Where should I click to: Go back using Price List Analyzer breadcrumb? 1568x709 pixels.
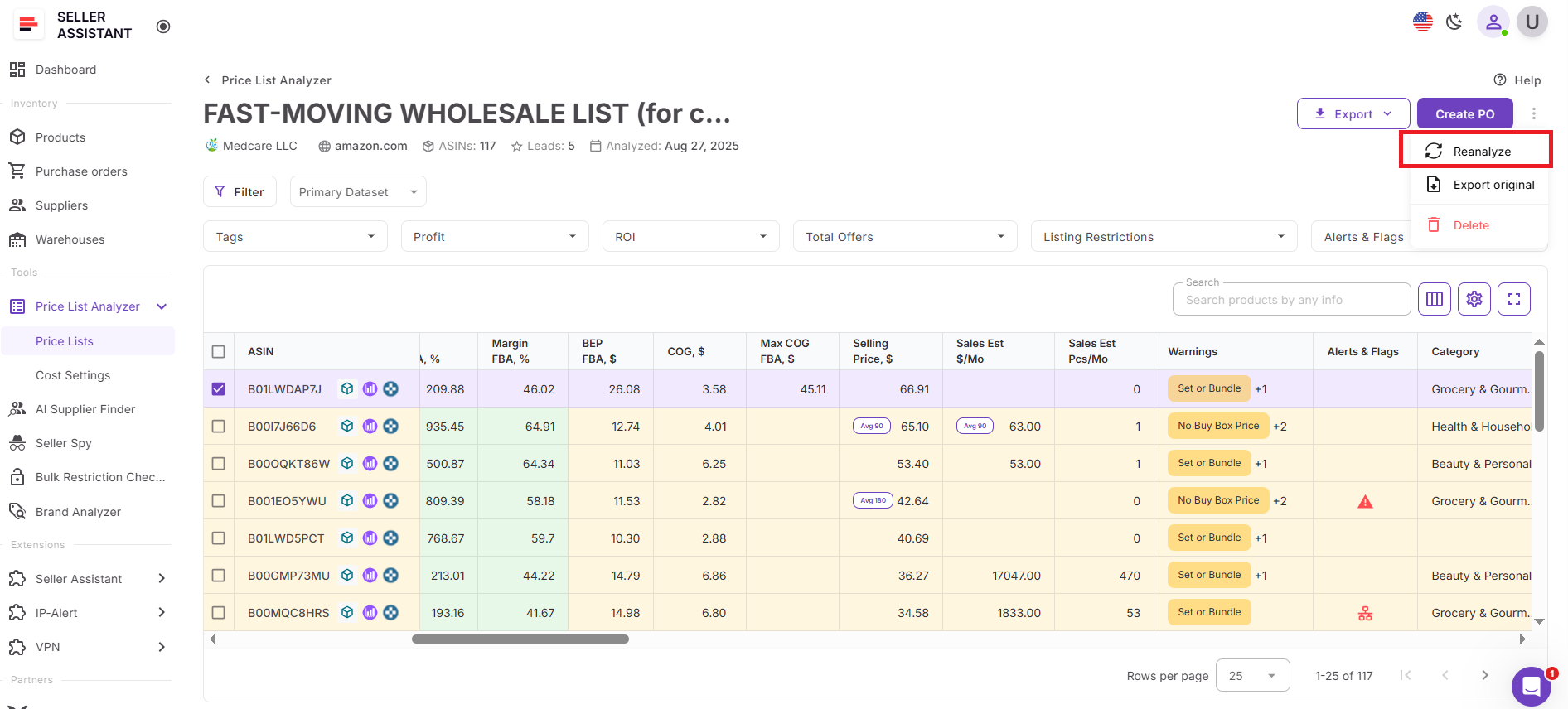point(268,80)
